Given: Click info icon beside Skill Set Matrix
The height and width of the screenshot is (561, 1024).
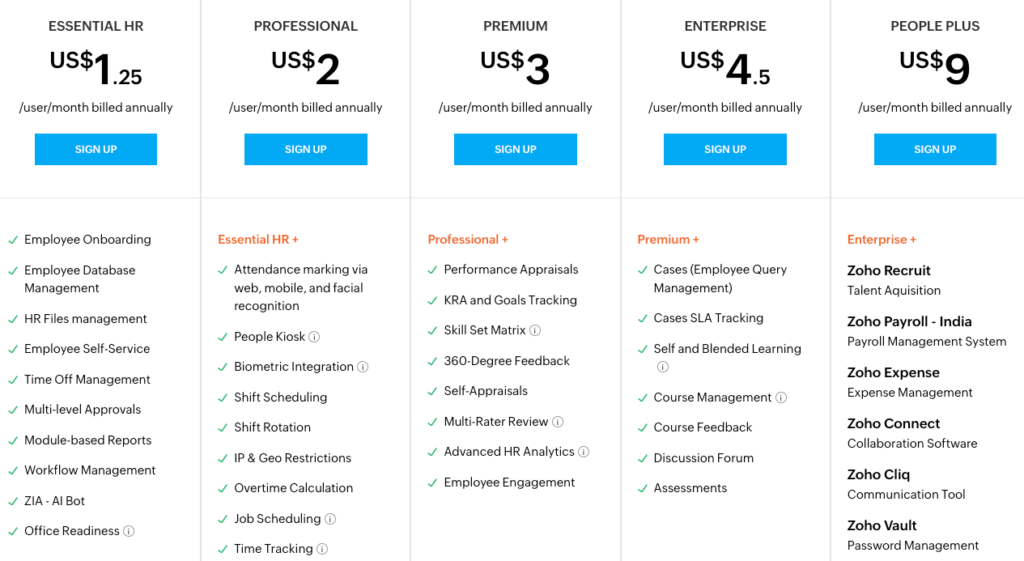Looking at the screenshot, I should tap(535, 331).
